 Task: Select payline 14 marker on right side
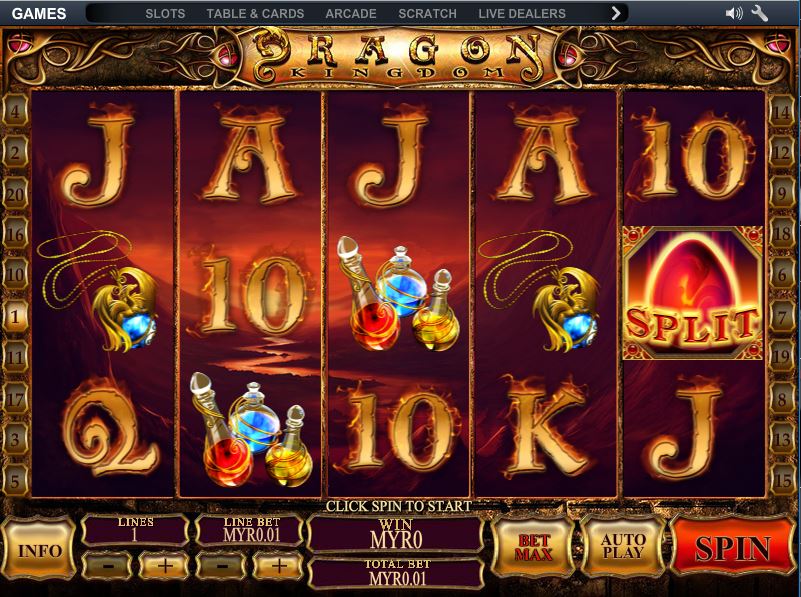(782, 111)
